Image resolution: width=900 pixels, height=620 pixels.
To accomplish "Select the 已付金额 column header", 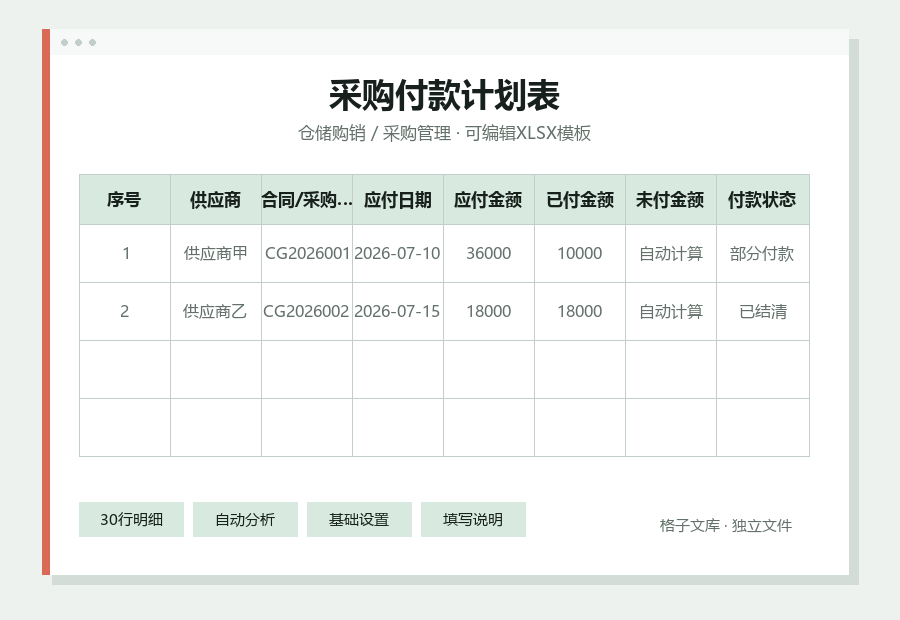I will [x=580, y=200].
